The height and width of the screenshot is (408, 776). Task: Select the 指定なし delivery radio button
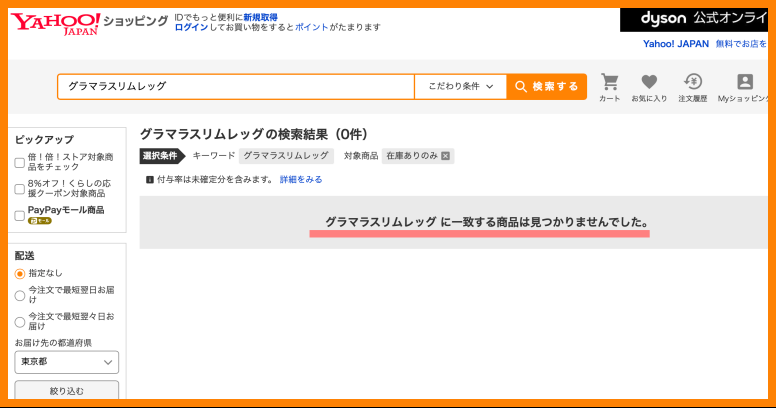(20, 273)
